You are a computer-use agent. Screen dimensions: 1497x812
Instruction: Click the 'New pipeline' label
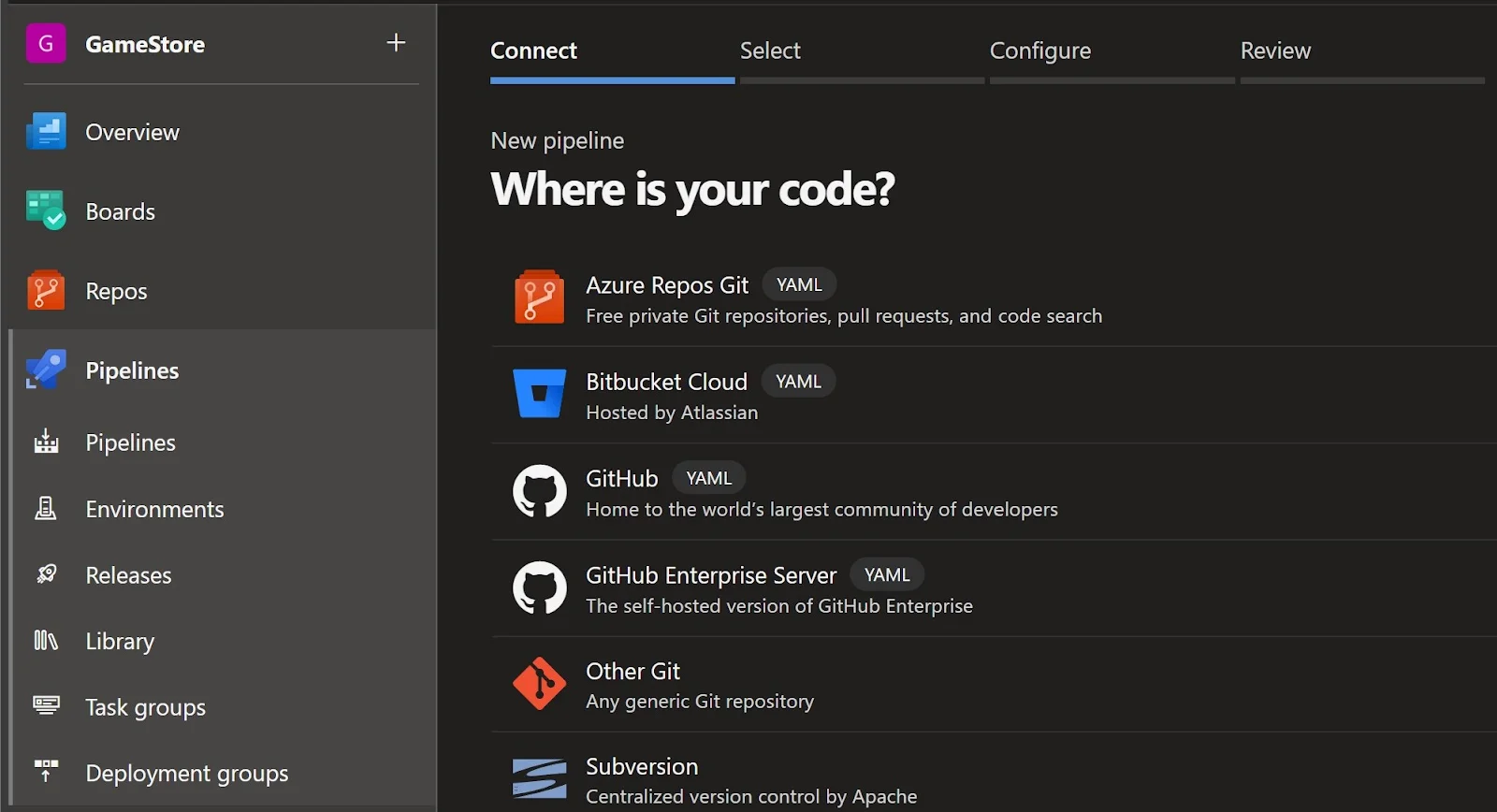pyautogui.click(x=558, y=141)
